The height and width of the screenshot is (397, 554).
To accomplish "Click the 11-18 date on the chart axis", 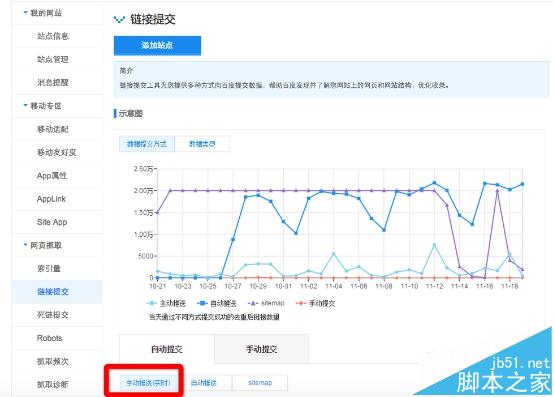I will point(510,286).
